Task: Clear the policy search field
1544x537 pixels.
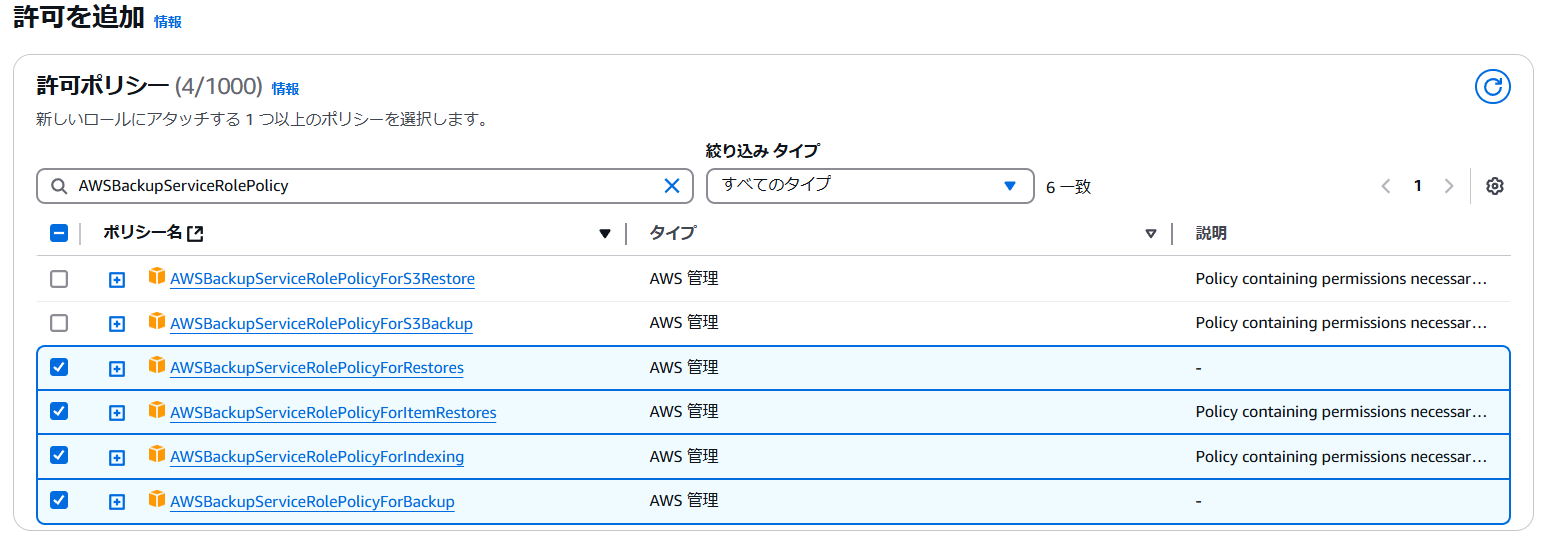Action: coord(672,186)
